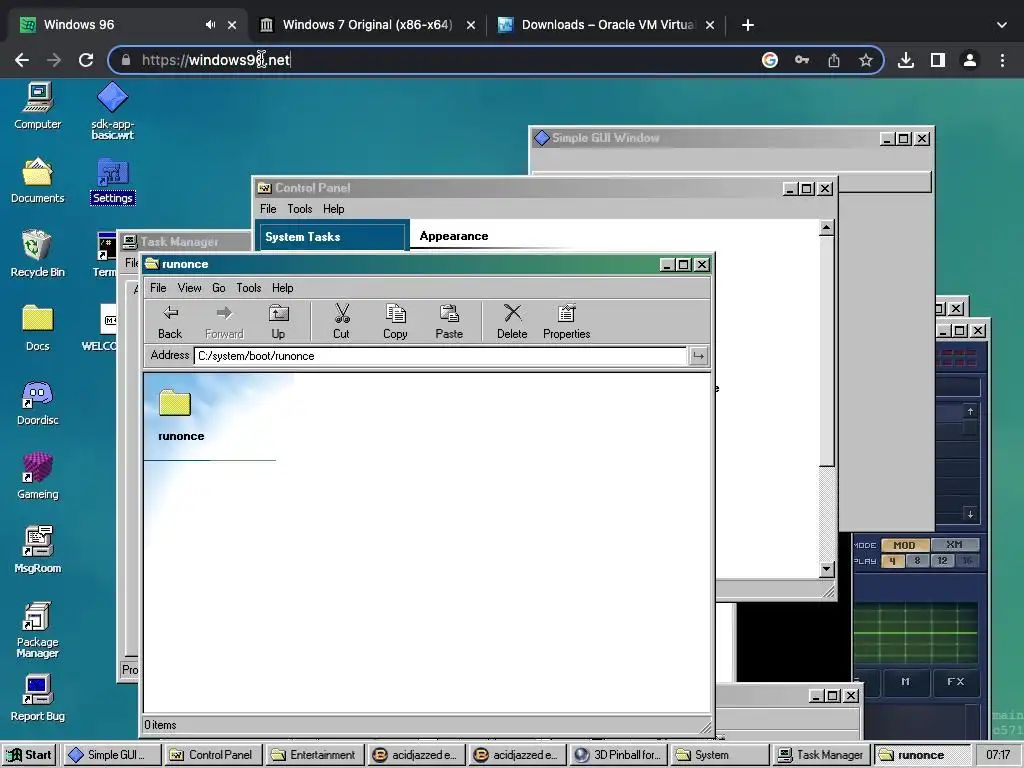This screenshot has width=1024, height=768.
Task: Click Control Panel scrollbar down arrow
Action: pyautogui.click(x=826, y=569)
